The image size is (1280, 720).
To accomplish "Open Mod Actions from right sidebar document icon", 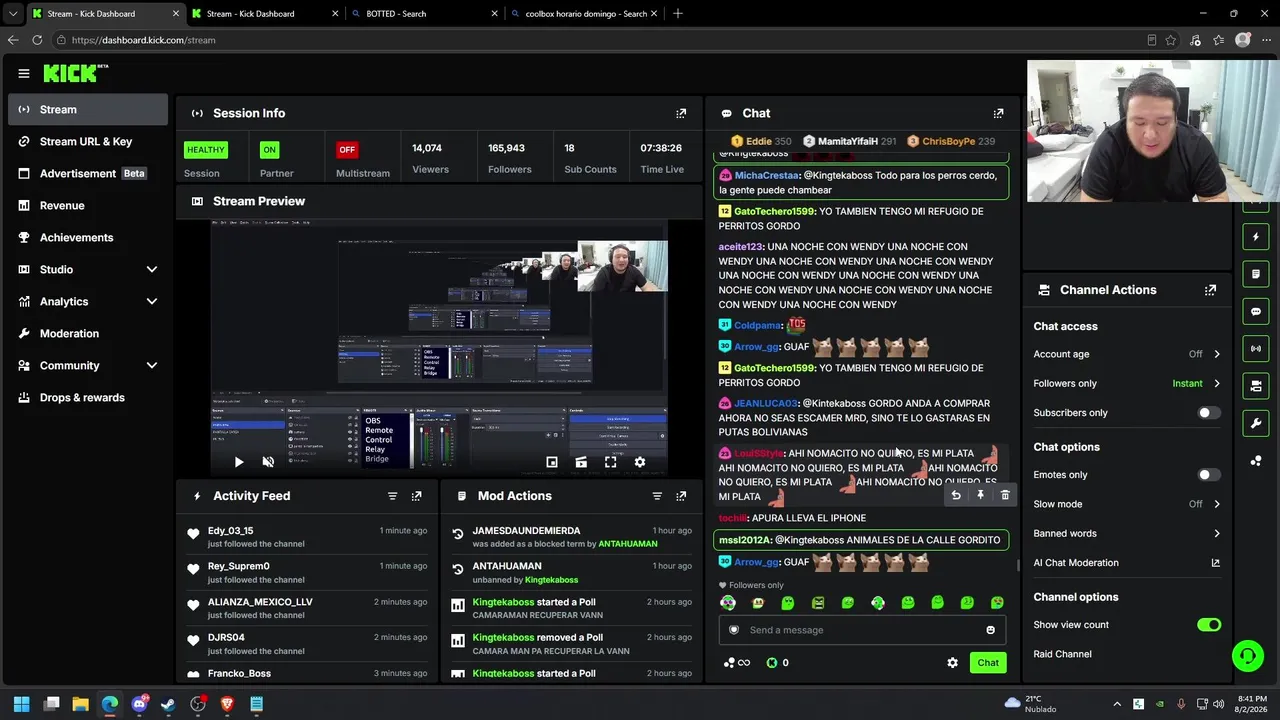I will click(x=1256, y=274).
